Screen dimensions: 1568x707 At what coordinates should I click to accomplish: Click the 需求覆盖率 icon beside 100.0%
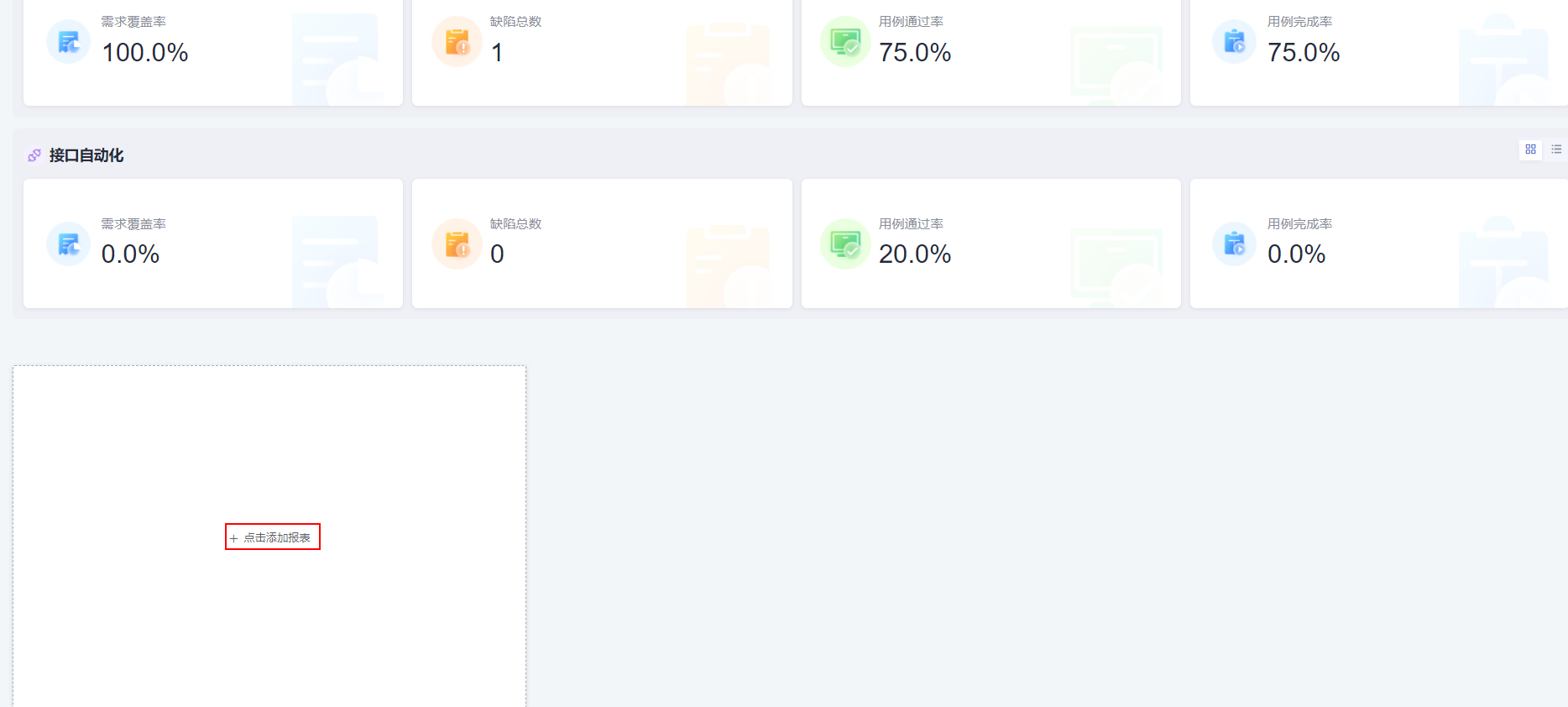click(68, 41)
